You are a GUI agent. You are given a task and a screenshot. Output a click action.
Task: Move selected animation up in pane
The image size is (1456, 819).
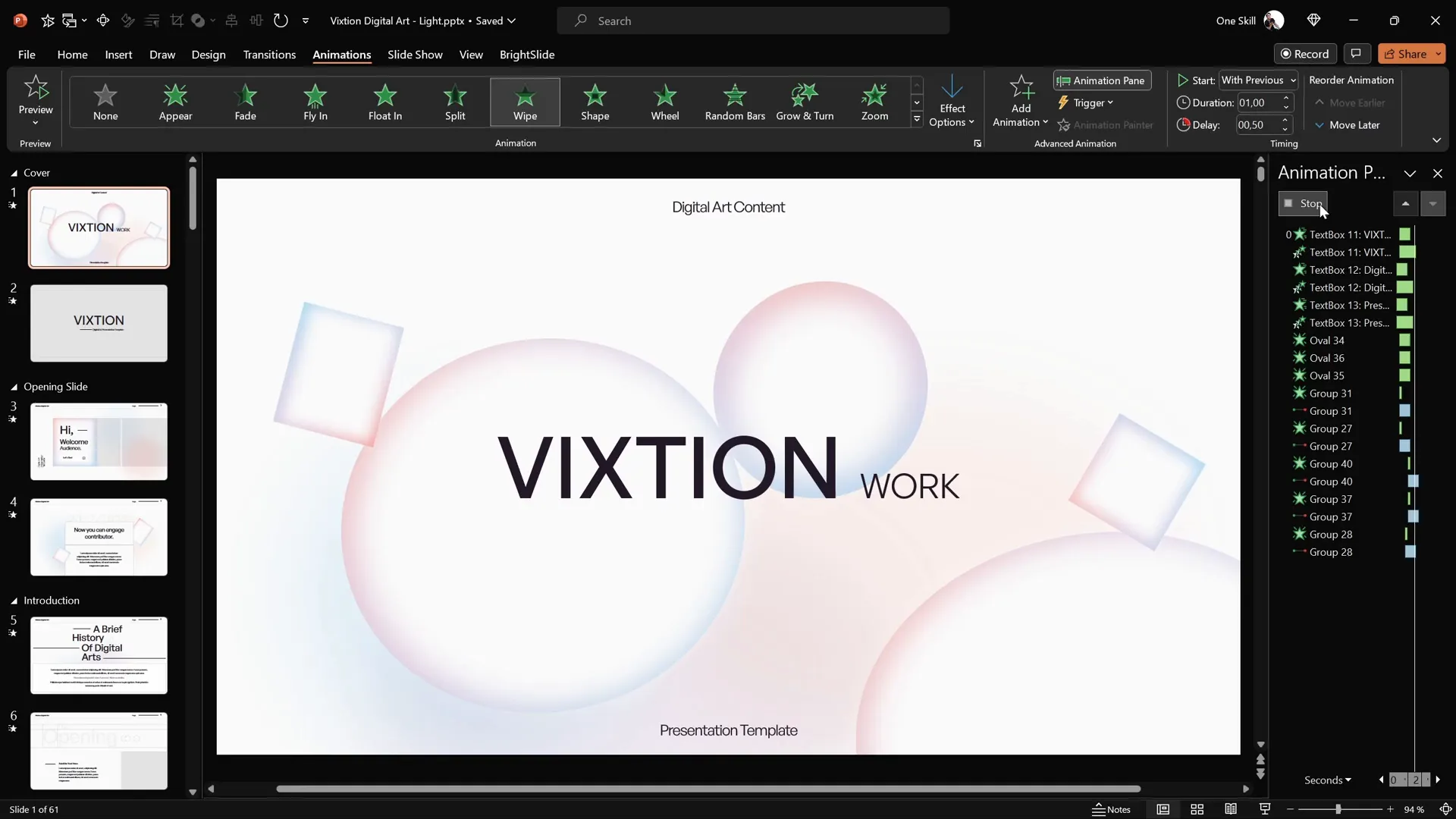[x=1405, y=203]
